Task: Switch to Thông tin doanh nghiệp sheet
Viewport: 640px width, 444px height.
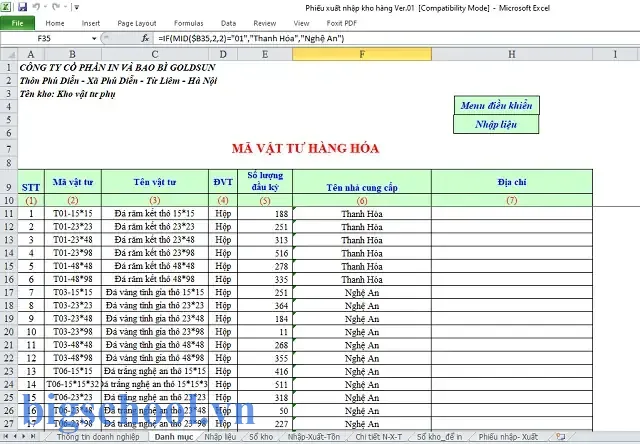Action: coord(98,437)
